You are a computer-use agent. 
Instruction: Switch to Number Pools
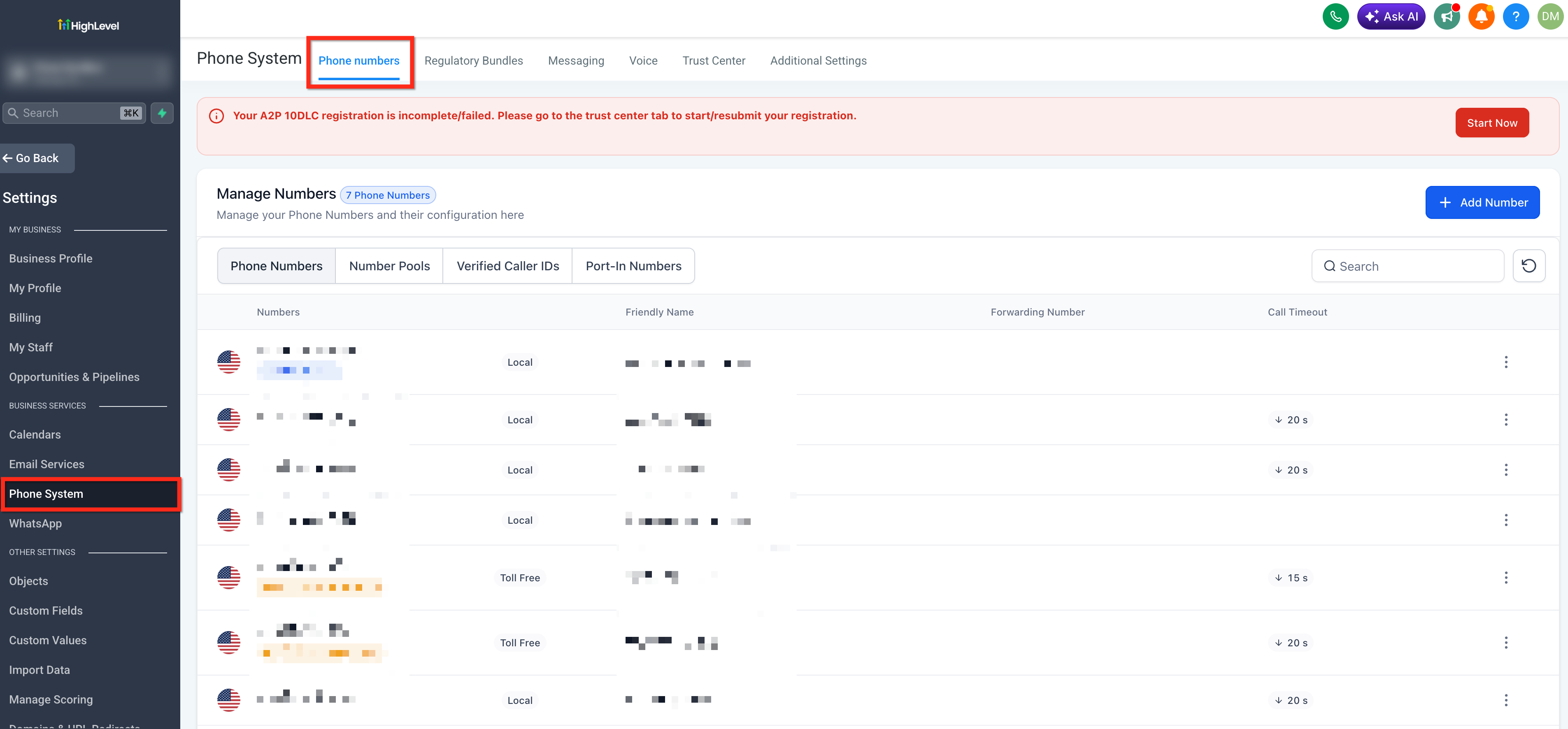coord(390,266)
